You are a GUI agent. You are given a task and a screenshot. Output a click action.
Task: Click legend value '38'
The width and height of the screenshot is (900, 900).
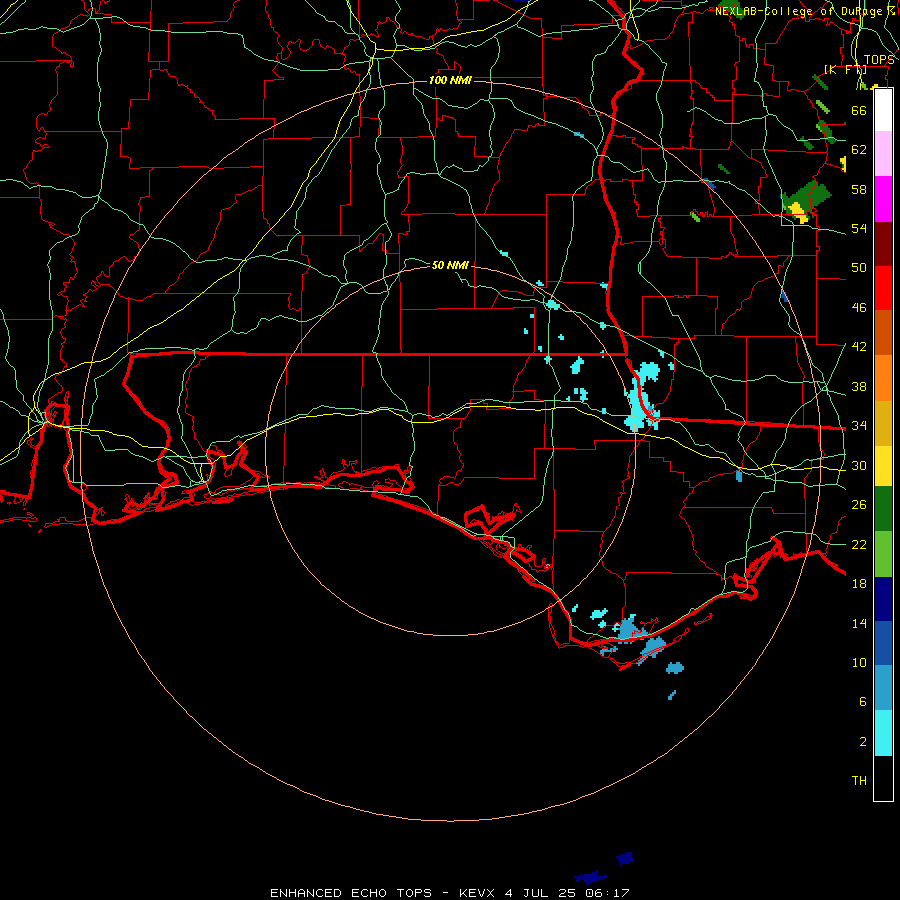pyautogui.click(x=859, y=386)
